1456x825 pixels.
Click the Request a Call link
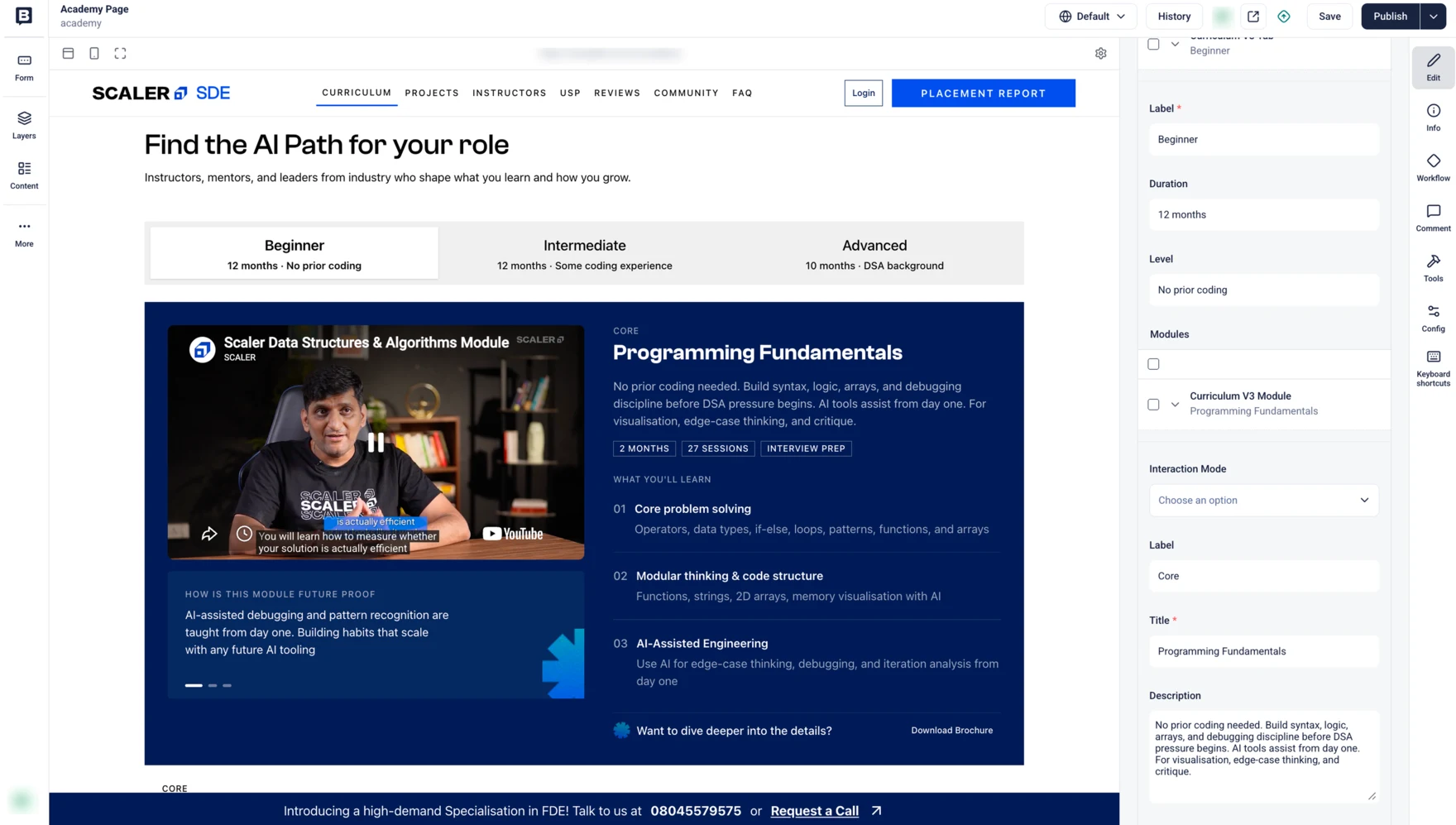pyautogui.click(x=814, y=811)
